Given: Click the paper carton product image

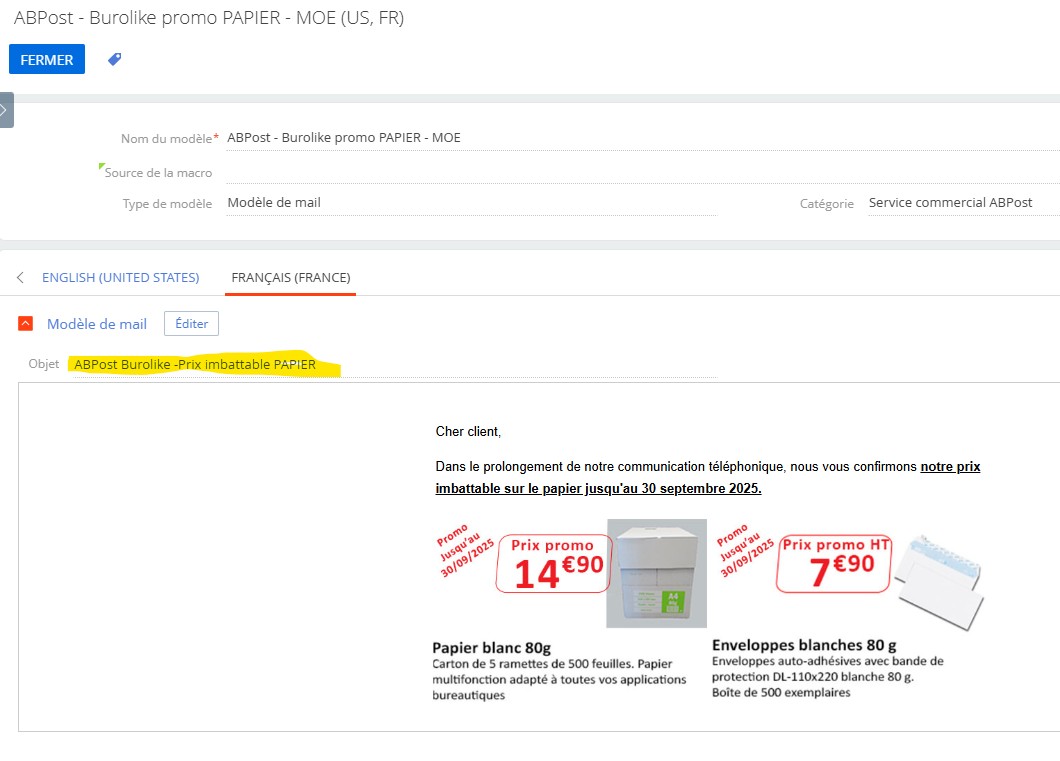Looking at the screenshot, I should pos(656,573).
